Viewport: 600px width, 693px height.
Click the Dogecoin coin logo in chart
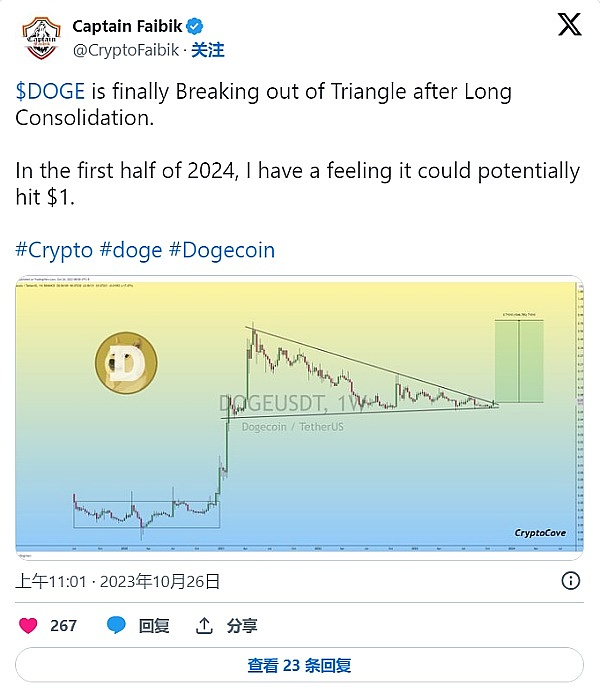tap(127, 362)
